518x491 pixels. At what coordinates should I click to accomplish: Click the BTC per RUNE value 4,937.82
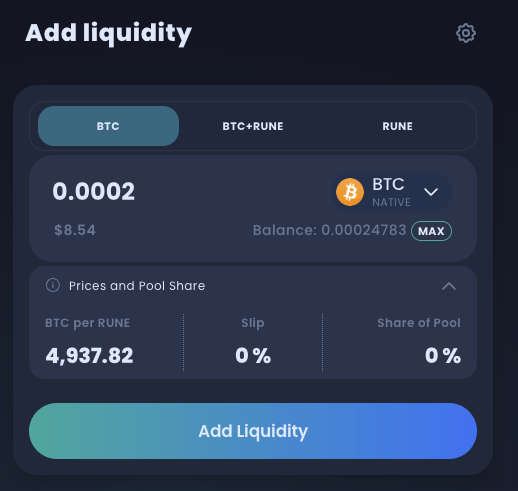pos(89,355)
